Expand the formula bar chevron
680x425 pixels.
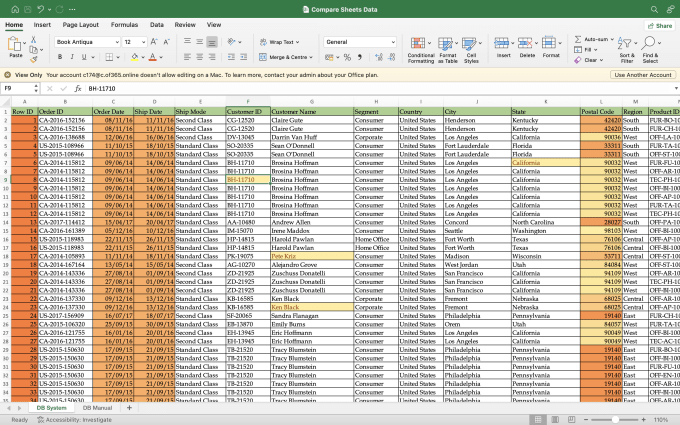(676, 88)
